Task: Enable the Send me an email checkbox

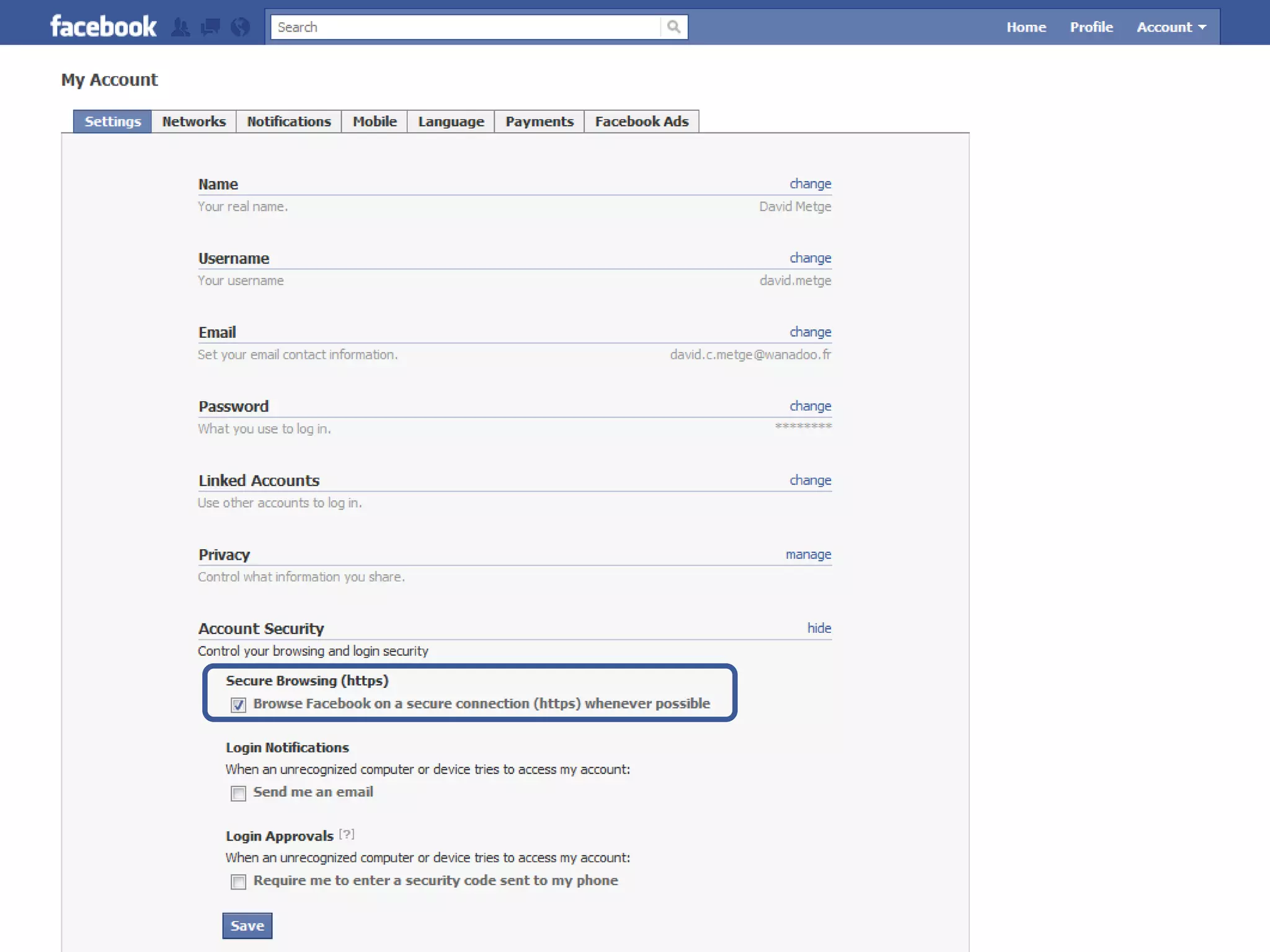Action: click(x=238, y=793)
